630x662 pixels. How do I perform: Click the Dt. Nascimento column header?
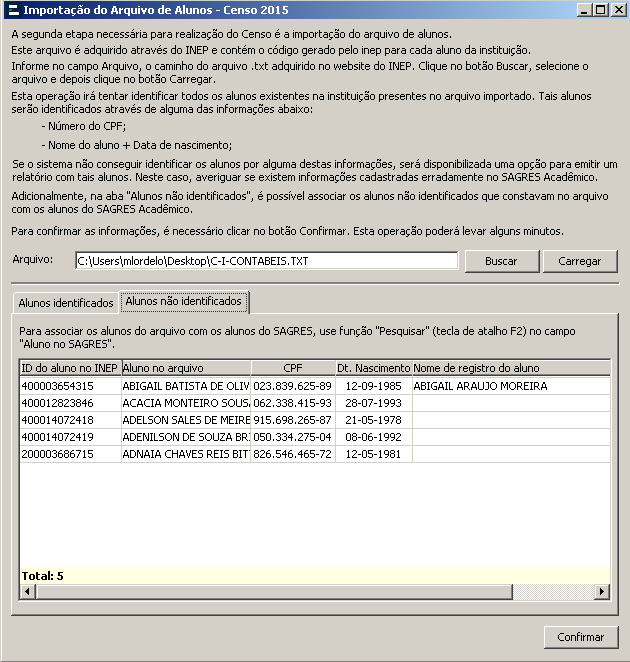[x=373, y=368]
